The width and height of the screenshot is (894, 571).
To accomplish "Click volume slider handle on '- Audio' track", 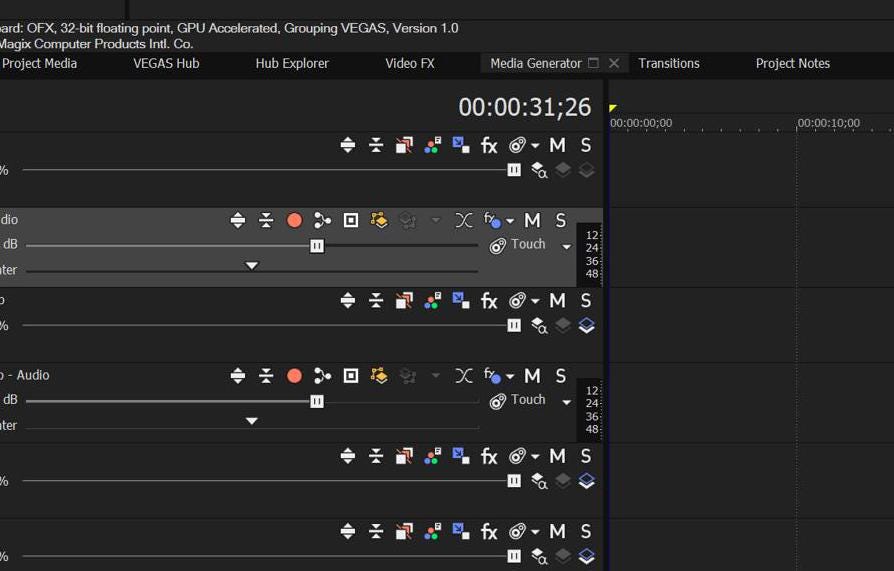I will pyautogui.click(x=317, y=401).
